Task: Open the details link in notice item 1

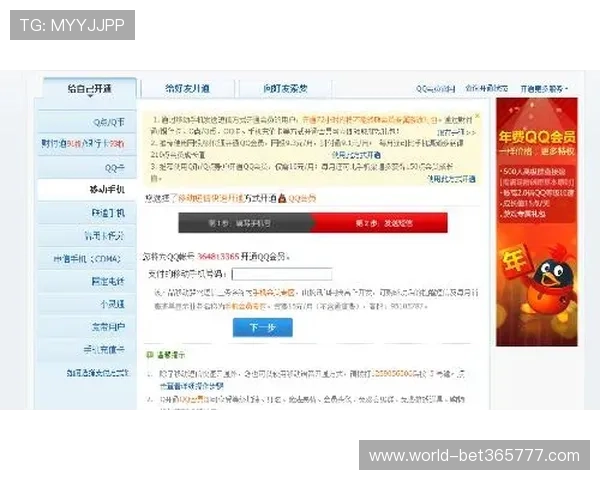Action: (x=457, y=132)
